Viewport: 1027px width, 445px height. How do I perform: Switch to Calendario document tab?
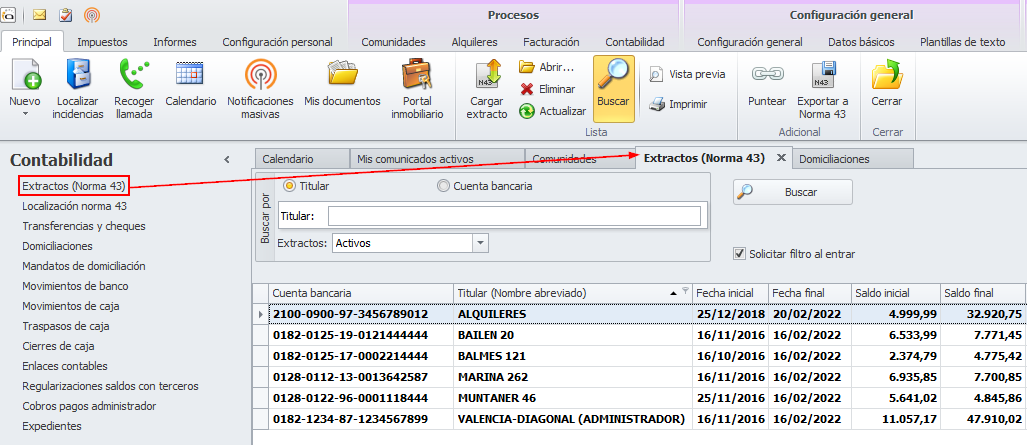pyautogui.click(x=302, y=159)
